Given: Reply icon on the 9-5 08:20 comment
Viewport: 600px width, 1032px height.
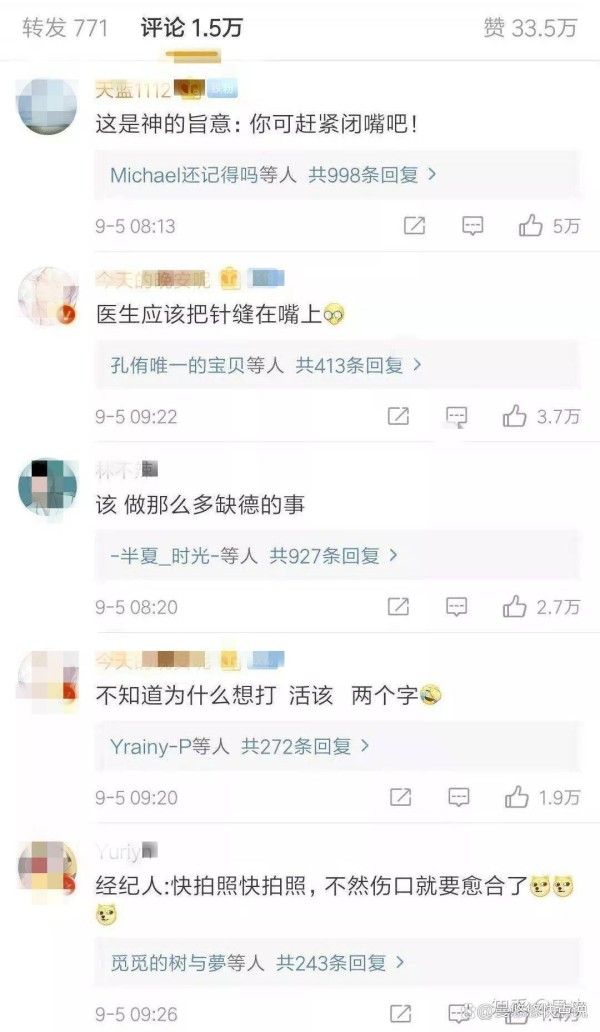Looking at the screenshot, I should (x=457, y=606).
